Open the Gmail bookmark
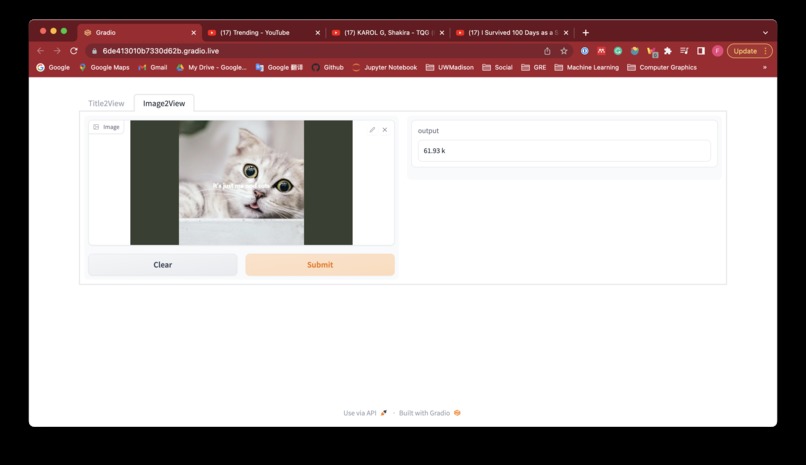 tap(153, 67)
